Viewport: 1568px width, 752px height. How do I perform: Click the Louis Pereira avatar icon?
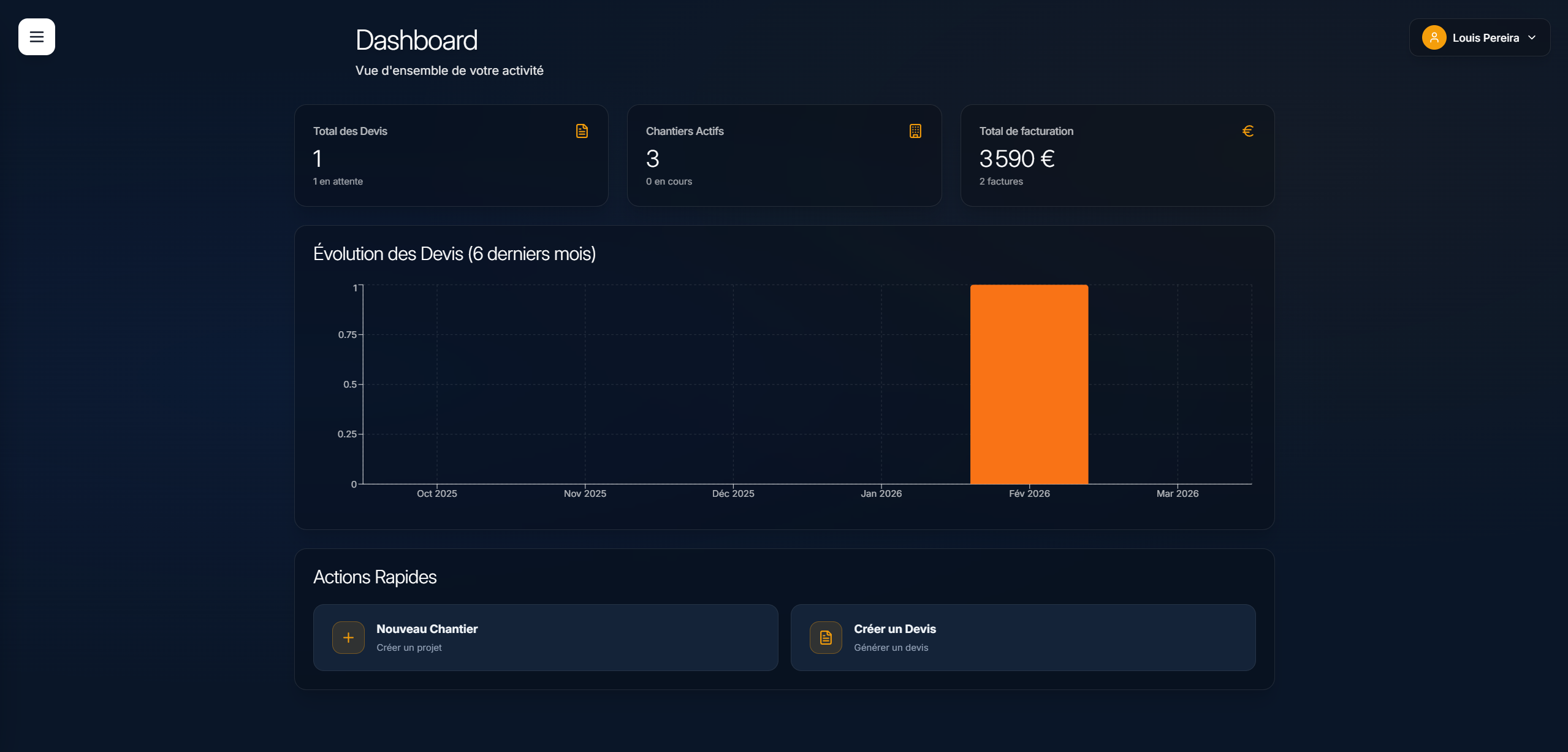coord(1434,37)
